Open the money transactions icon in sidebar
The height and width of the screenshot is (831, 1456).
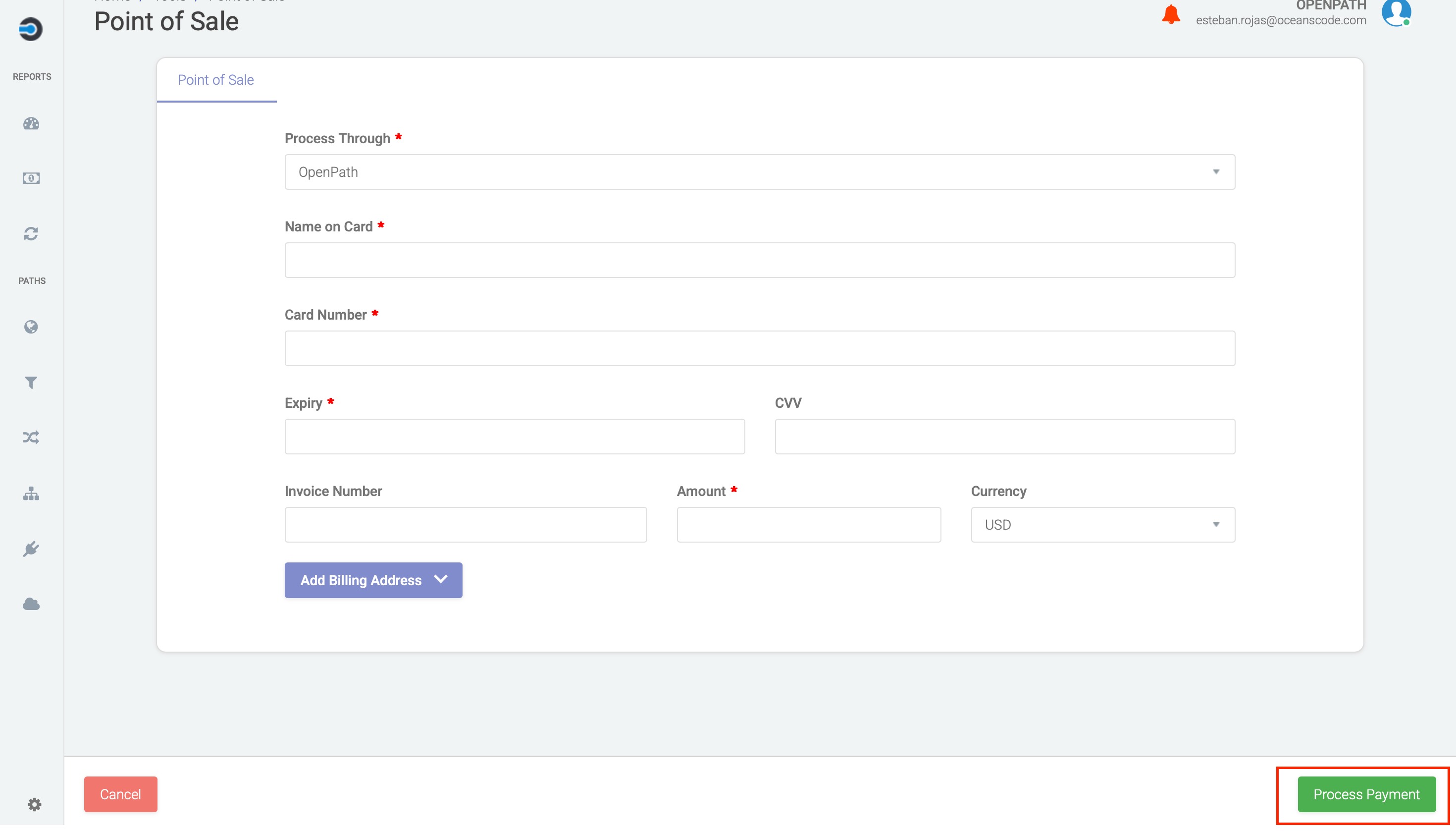point(31,179)
